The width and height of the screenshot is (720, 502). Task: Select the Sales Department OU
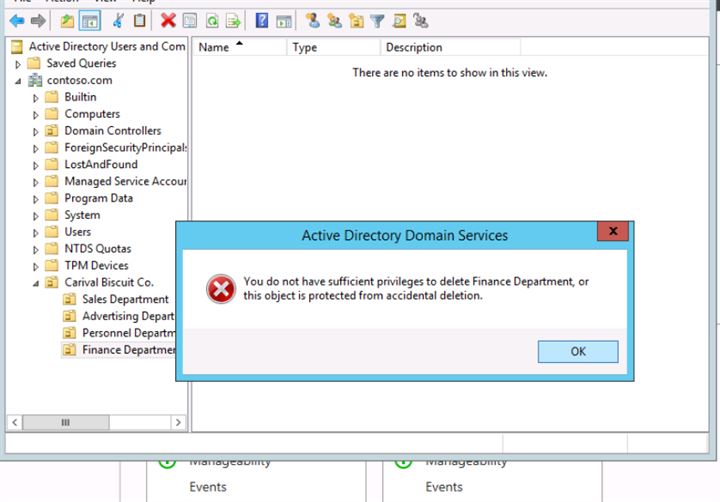(125, 299)
